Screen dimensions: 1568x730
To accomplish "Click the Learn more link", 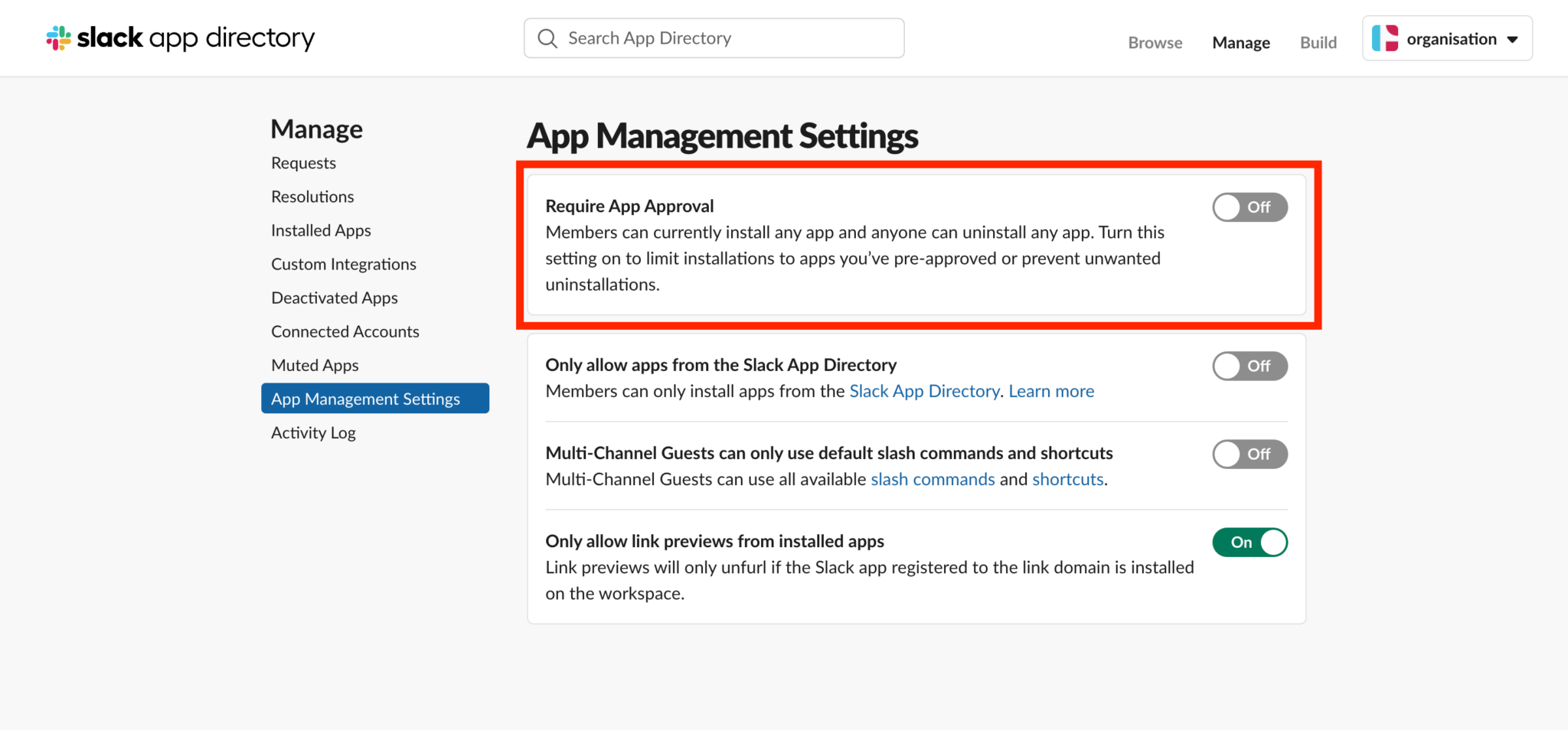I will 1051,391.
